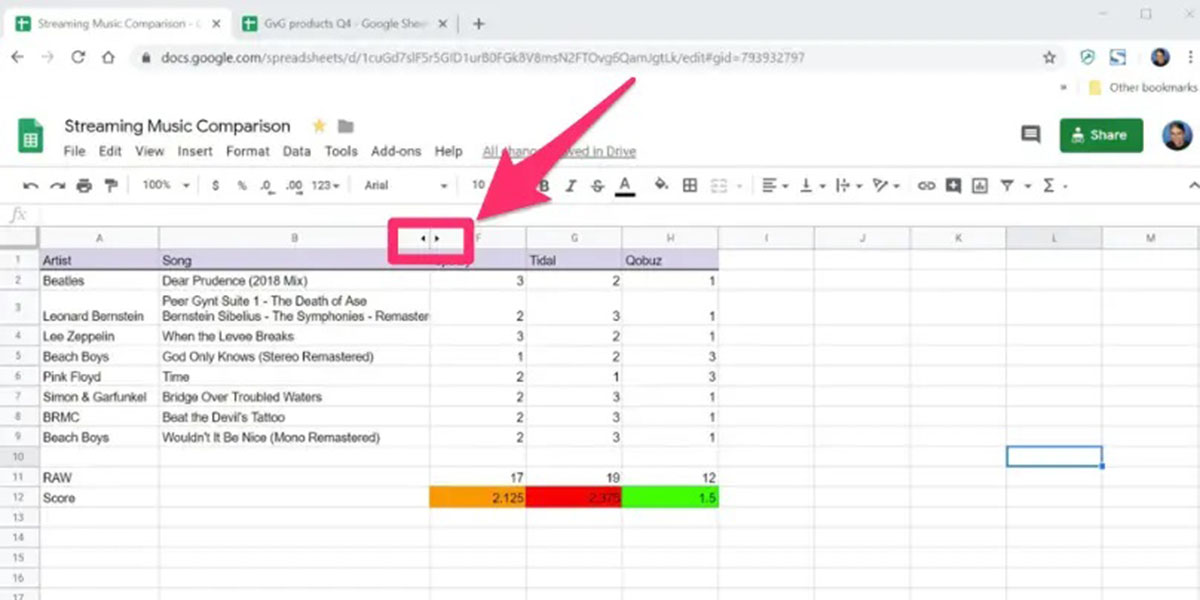
Task: Unhide columns using arrows between B and F
Action: tap(430, 239)
